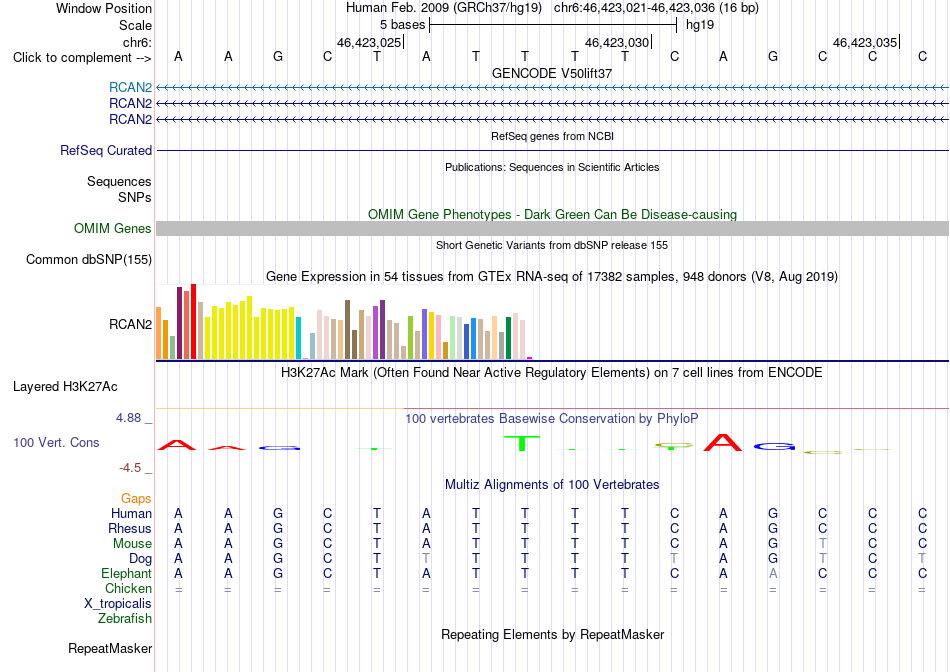
Task: Click the cyan bar in the GTEx chart
Action: (299, 338)
